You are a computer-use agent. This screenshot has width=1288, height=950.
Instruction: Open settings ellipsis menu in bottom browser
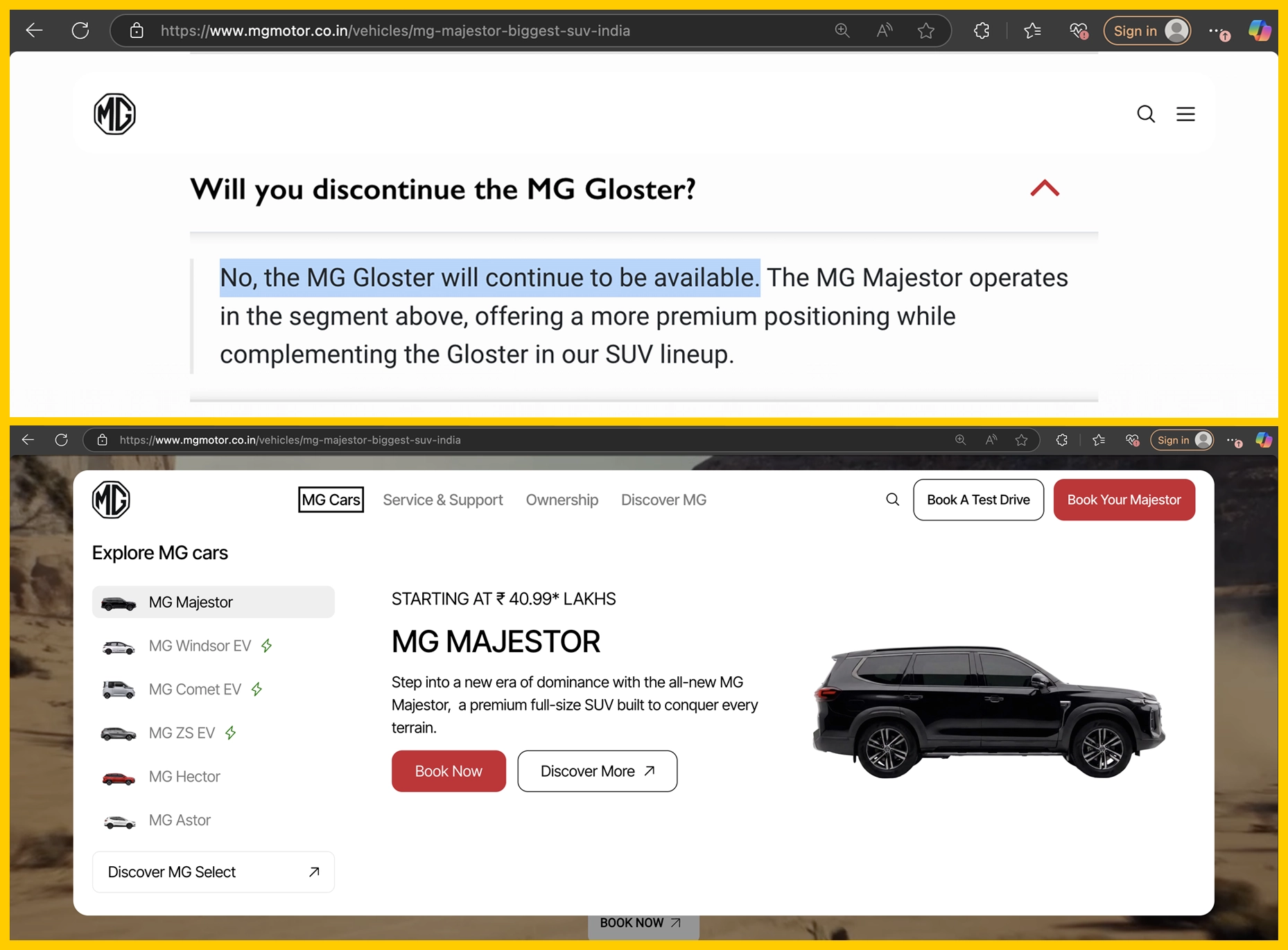(x=1234, y=441)
